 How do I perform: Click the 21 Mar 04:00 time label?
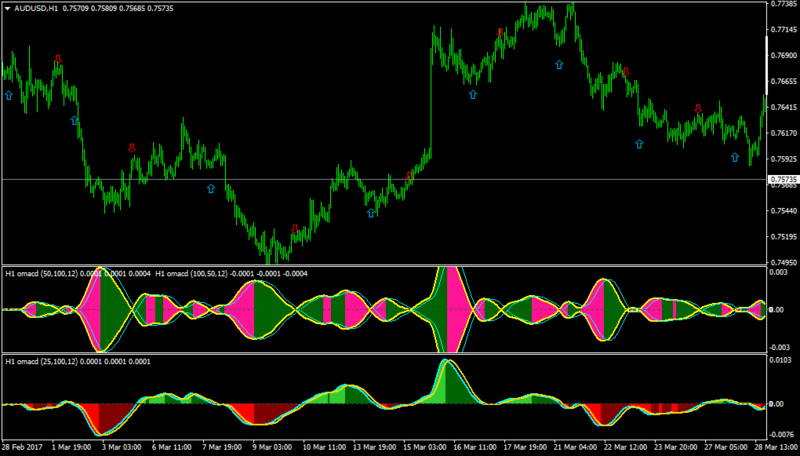pyautogui.click(x=576, y=447)
